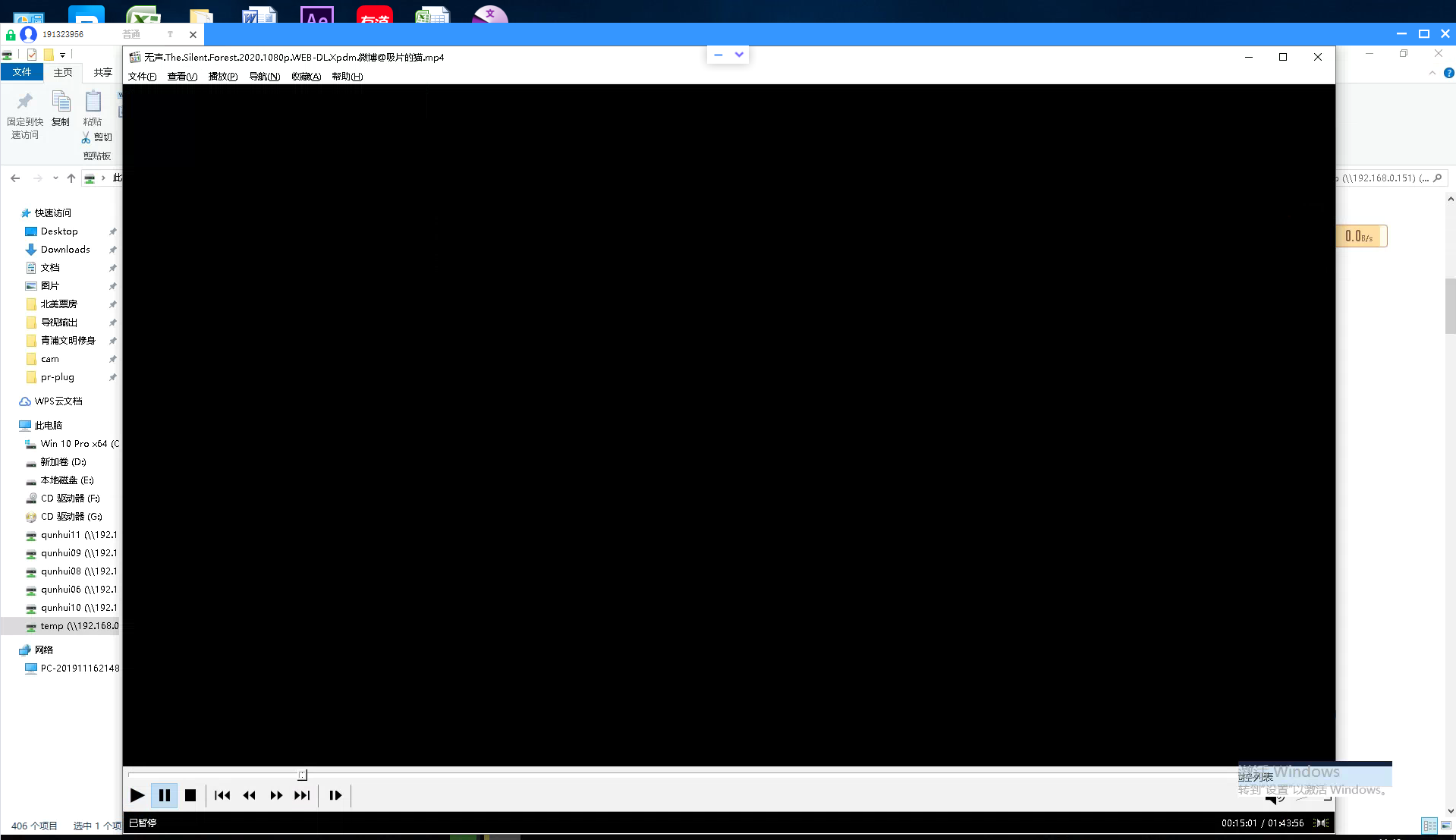Click the 00:15:01 / 01:43:56 time display

(x=1263, y=823)
